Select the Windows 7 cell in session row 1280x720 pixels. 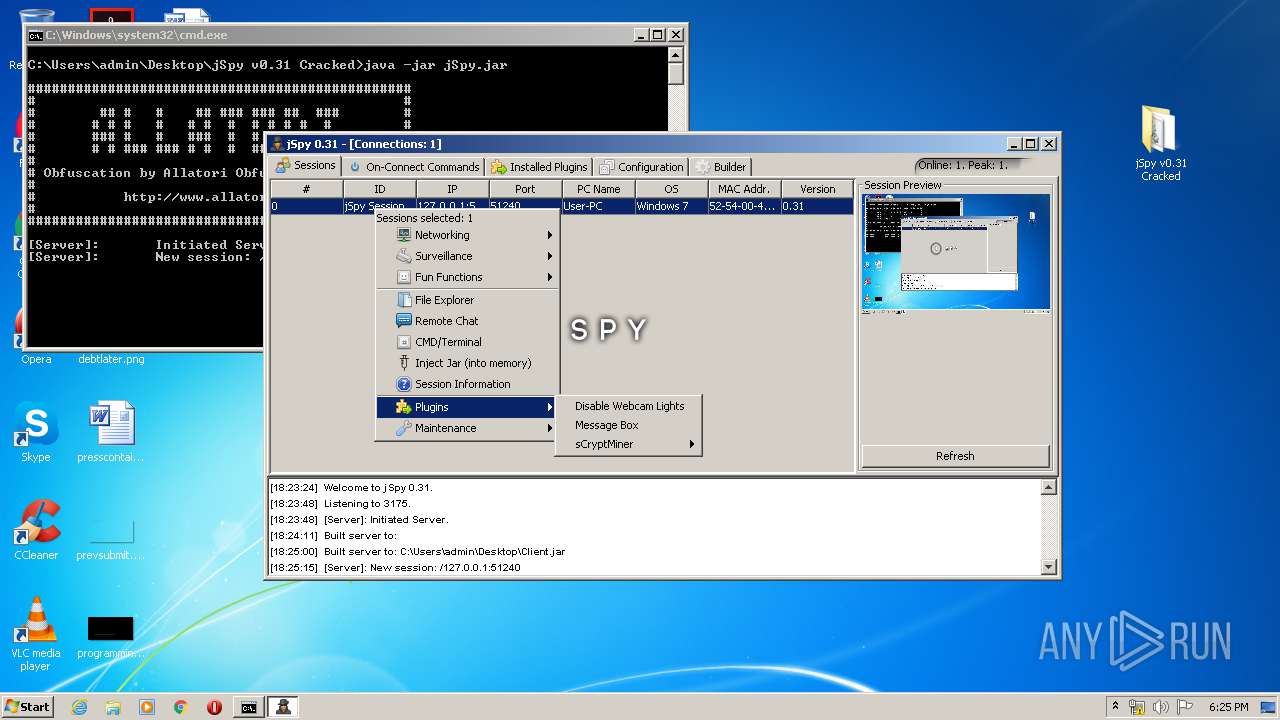pyautogui.click(x=672, y=206)
